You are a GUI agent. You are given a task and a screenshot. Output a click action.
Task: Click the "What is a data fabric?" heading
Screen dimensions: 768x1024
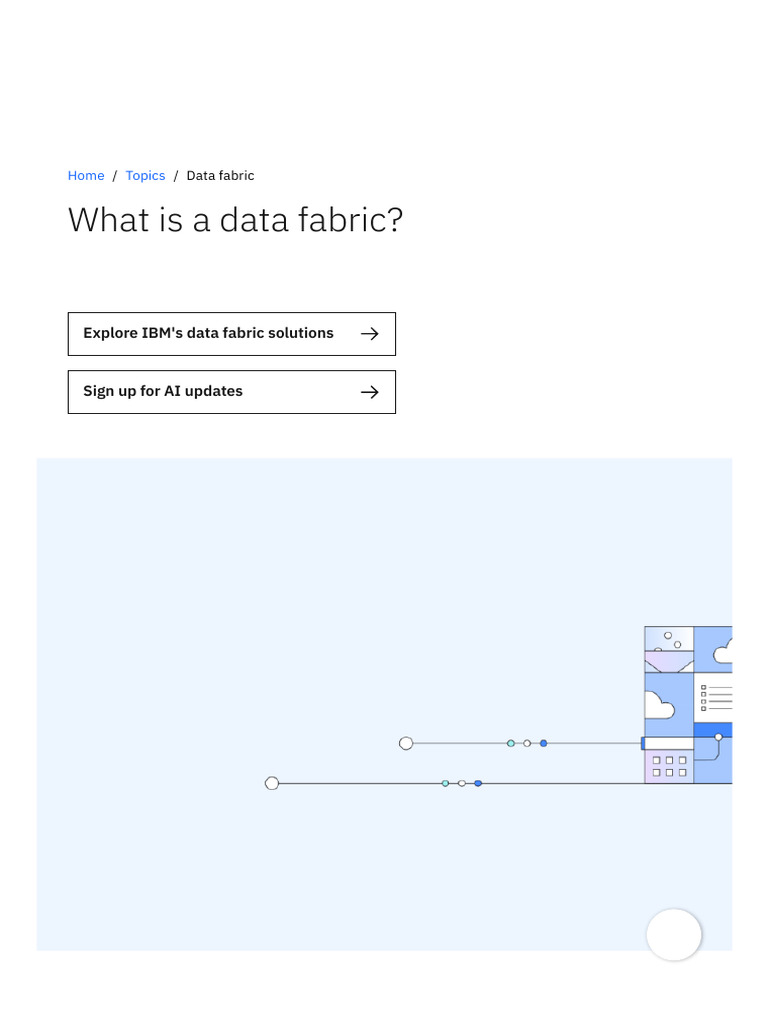tap(235, 220)
